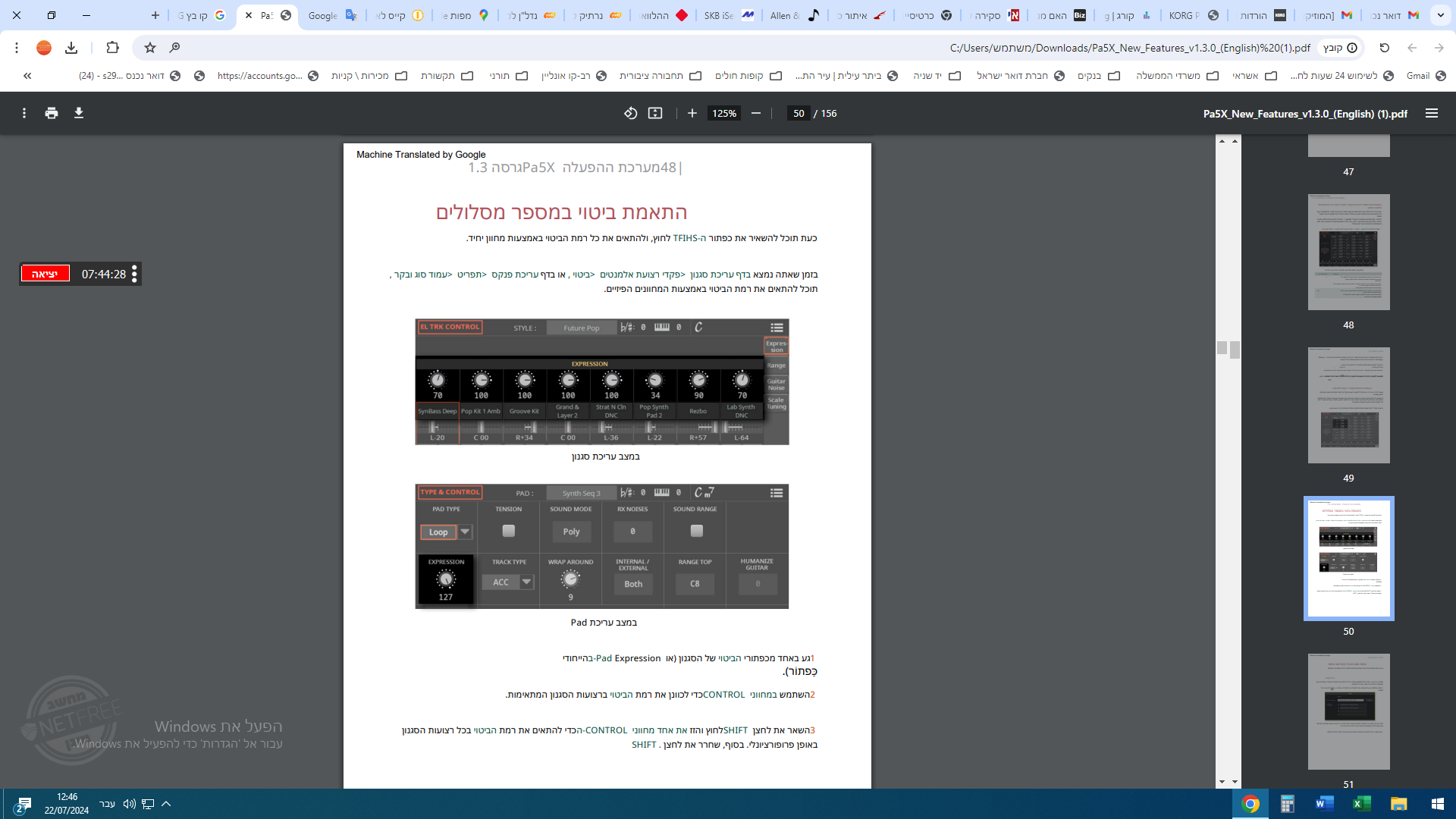The height and width of the screenshot is (819, 1456).
Task: Click the קובץ site info chip
Action: [1340, 48]
